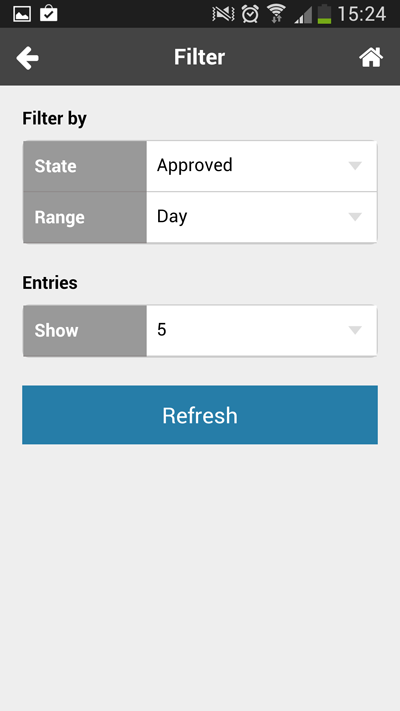This screenshot has width=400, height=711.
Task: Tap the back arrow icon
Action: click(x=27, y=58)
